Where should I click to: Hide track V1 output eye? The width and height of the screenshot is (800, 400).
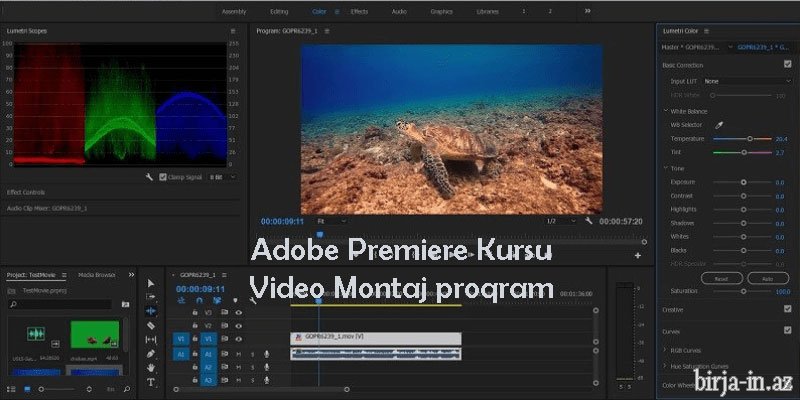(238, 339)
